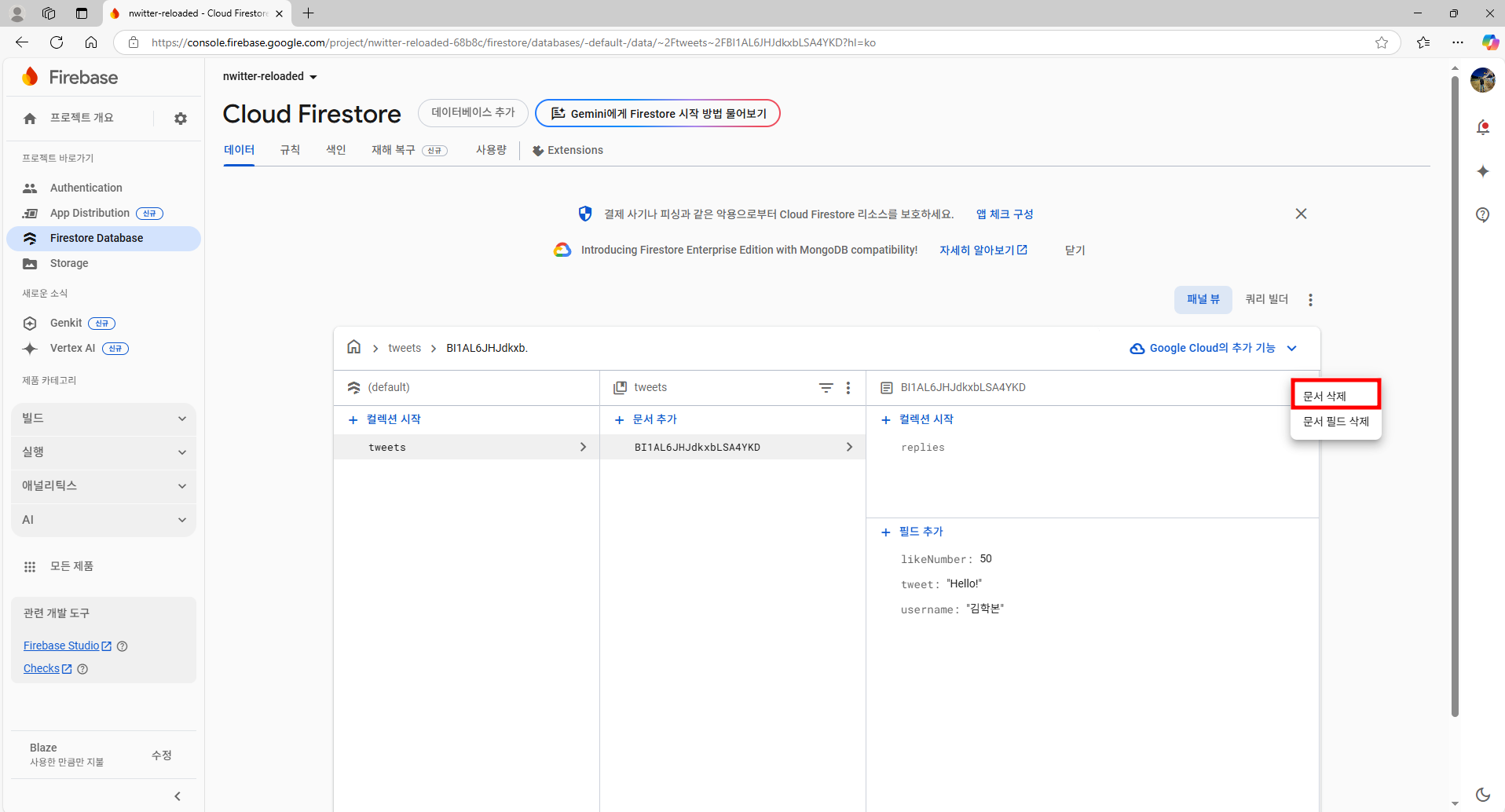Select document BI1AL6JHJdkxbLSA4YKD row
The image size is (1505, 812).
coord(733,447)
